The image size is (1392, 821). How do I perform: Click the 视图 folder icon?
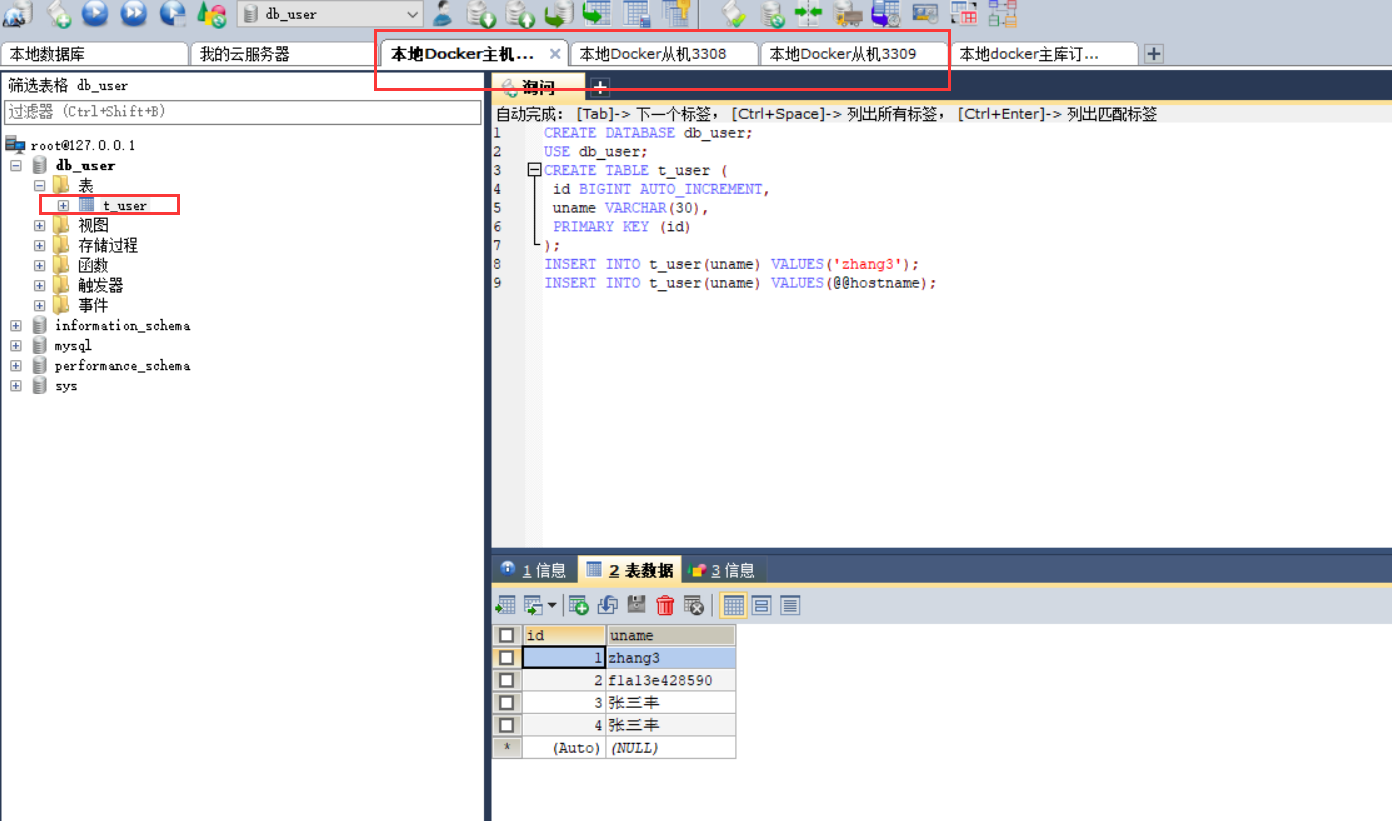62,225
